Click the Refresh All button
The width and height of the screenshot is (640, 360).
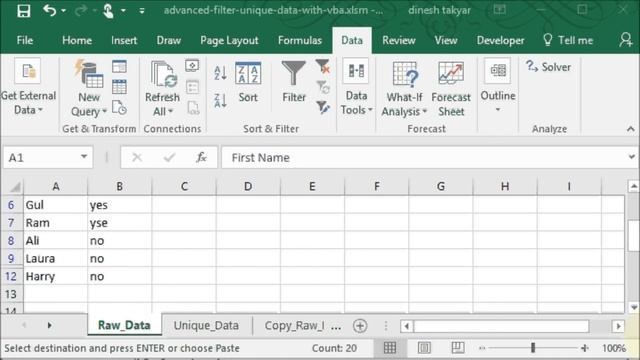tap(162, 89)
